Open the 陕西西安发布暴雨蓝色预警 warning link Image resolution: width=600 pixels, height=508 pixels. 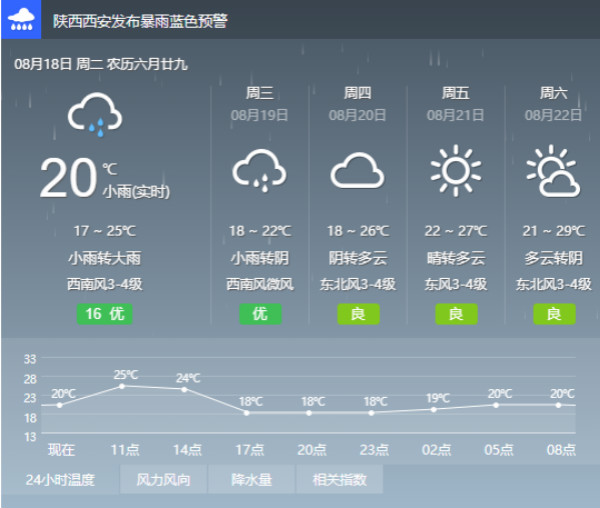pyautogui.click(x=140, y=20)
